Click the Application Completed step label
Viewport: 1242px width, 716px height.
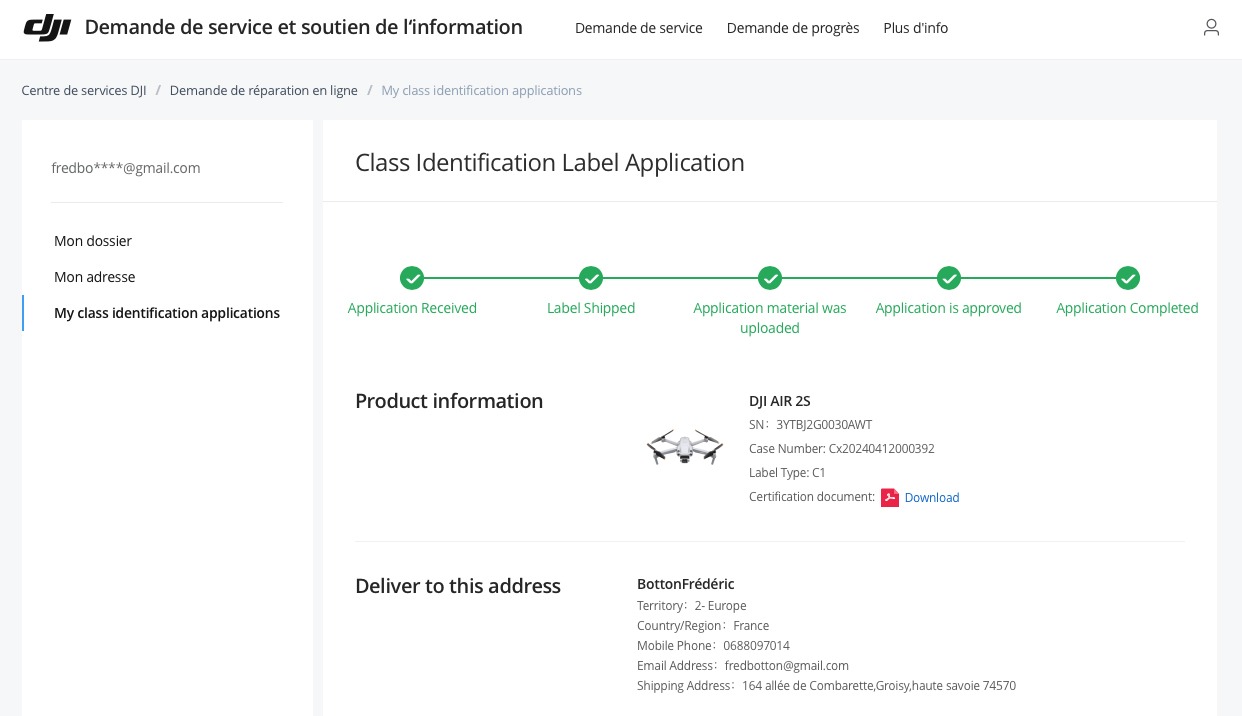pyautogui.click(x=1128, y=308)
